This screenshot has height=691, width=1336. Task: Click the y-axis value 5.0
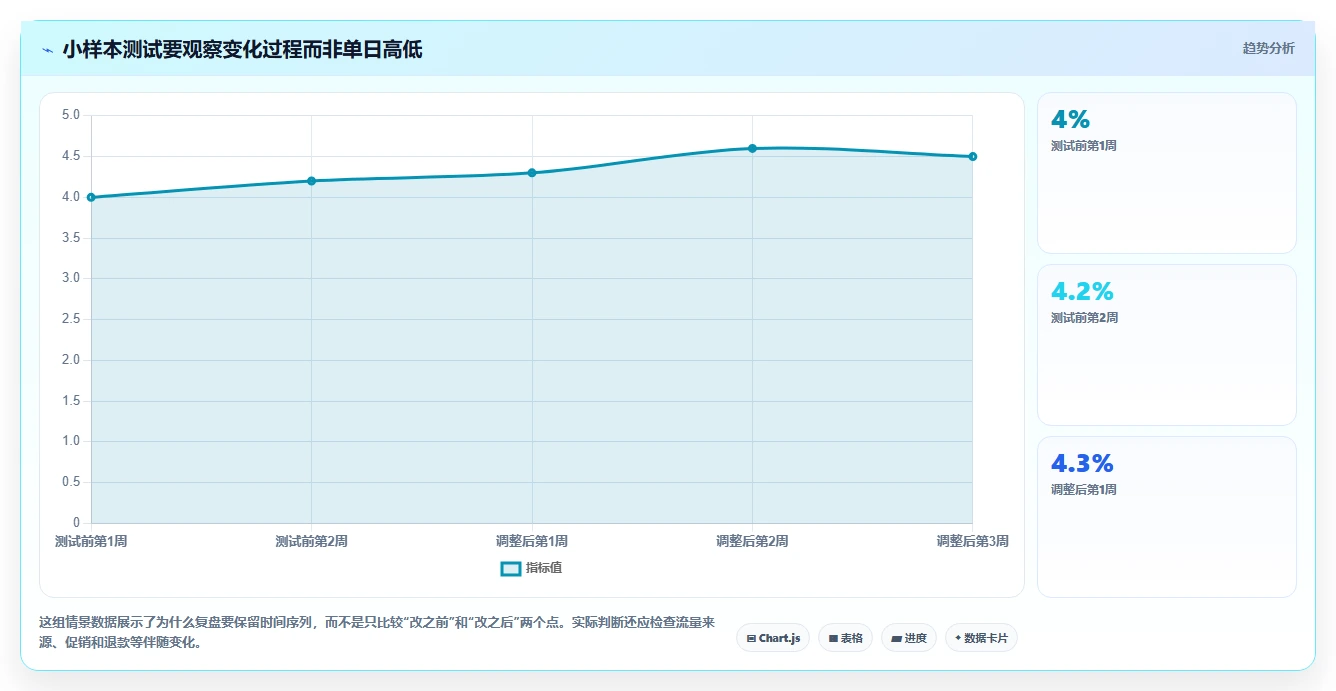(70, 115)
